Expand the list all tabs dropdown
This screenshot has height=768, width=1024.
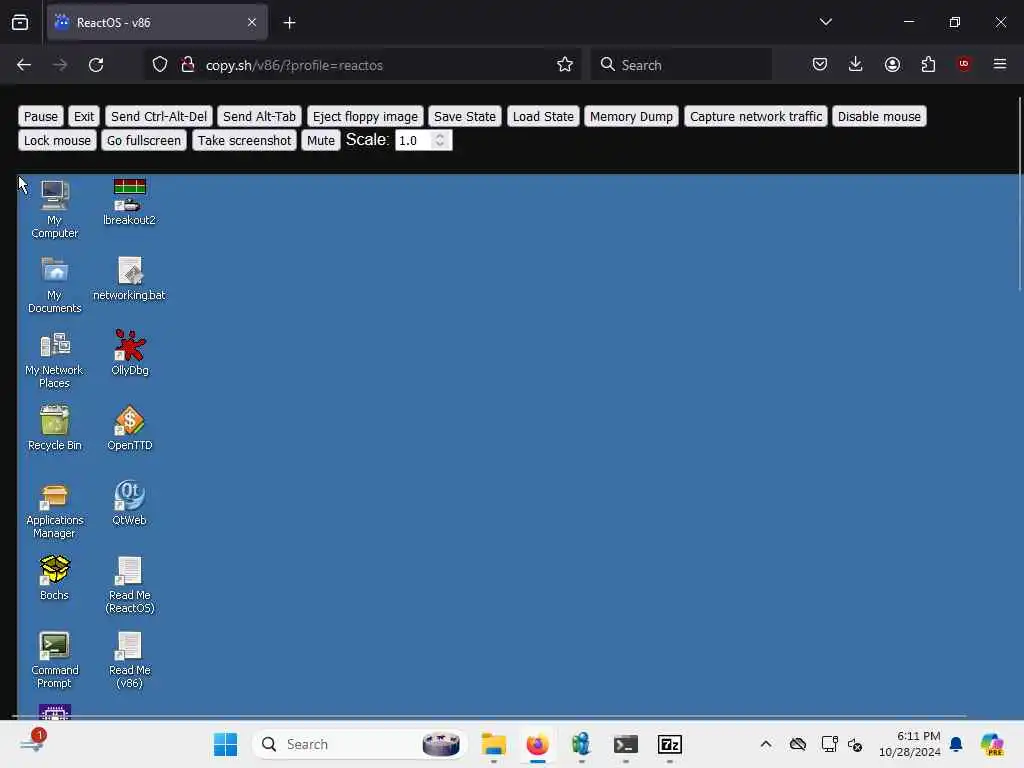(x=825, y=22)
